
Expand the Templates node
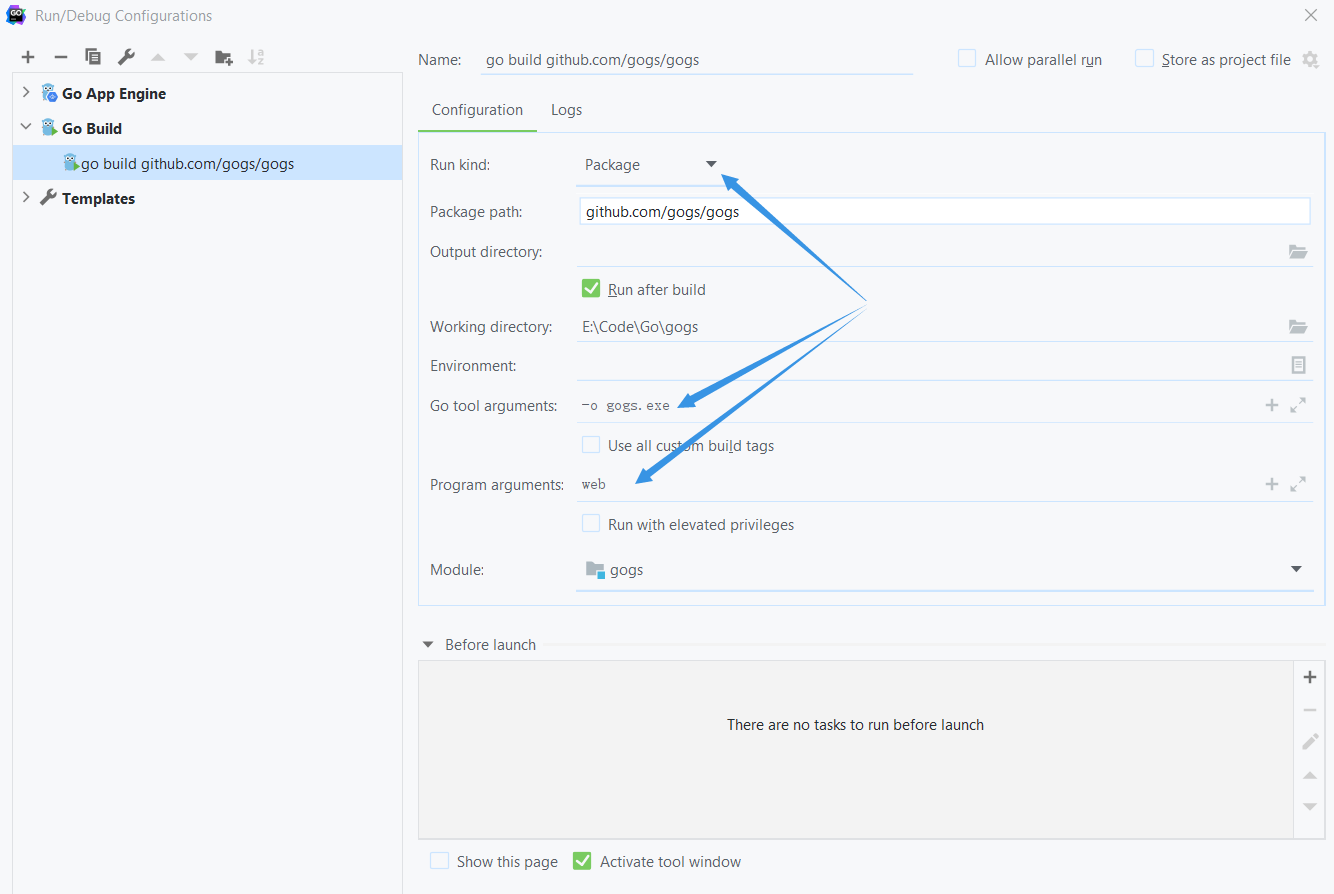click(26, 198)
